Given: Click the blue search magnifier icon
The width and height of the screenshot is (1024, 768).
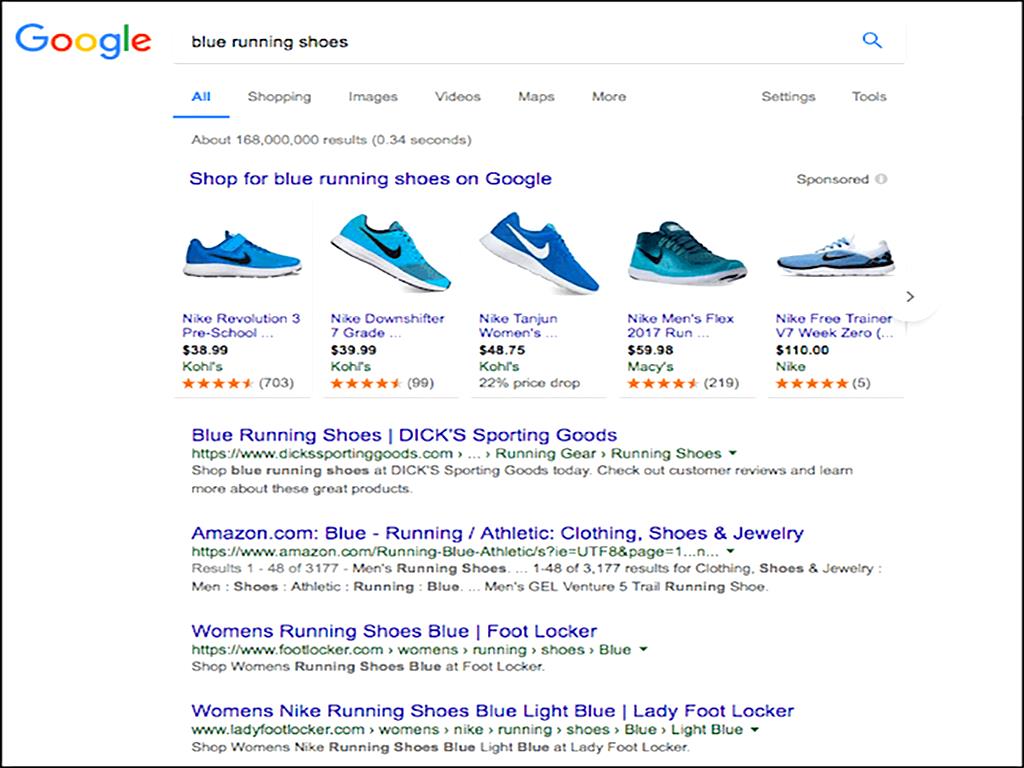Looking at the screenshot, I should pyautogui.click(x=871, y=40).
